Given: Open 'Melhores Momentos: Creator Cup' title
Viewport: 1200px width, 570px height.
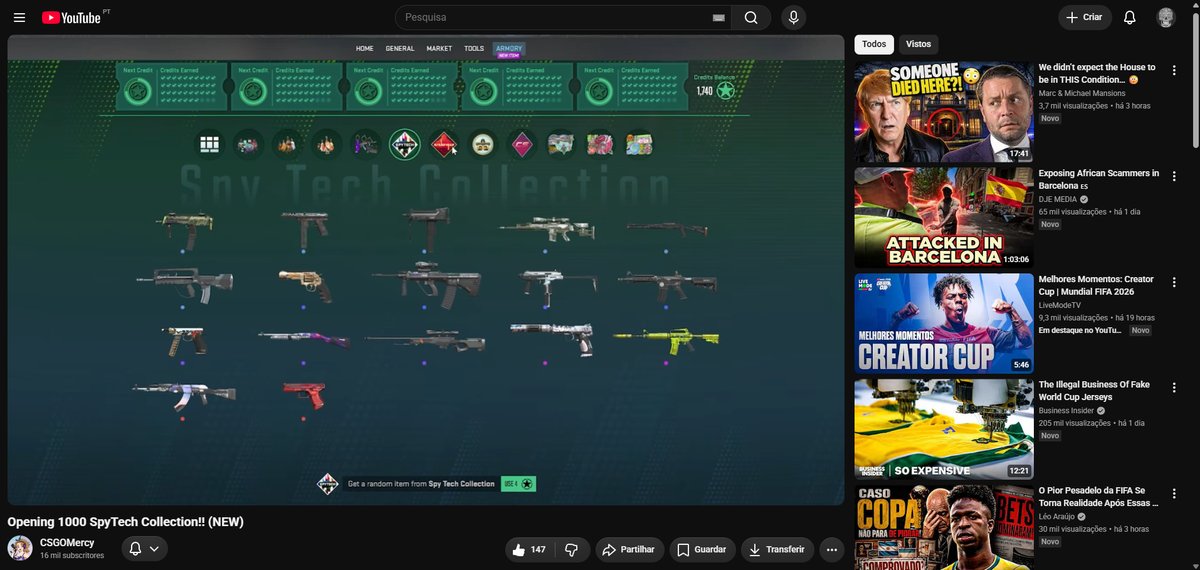Looking at the screenshot, I should pyautogui.click(x=1096, y=285).
